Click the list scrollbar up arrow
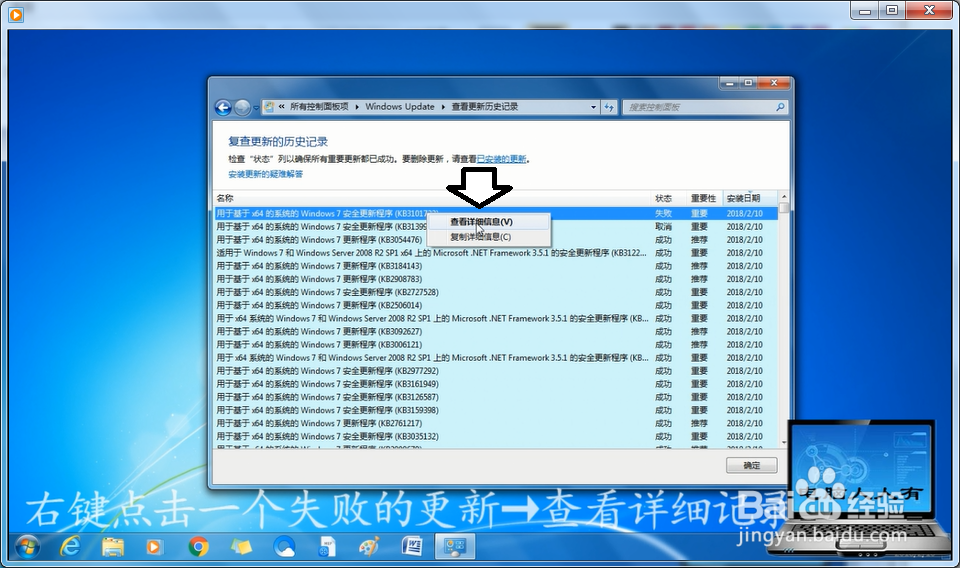The image size is (960, 568). point(784,197)
